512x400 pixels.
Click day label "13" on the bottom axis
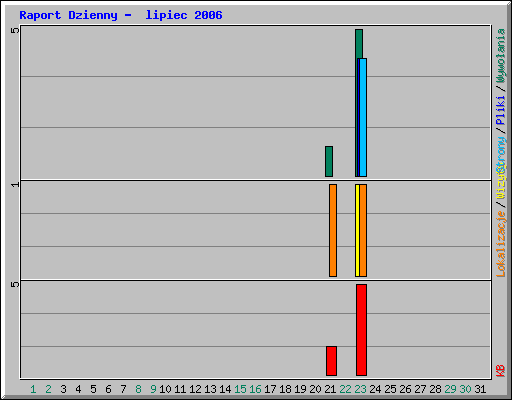[x=210, y=389]
